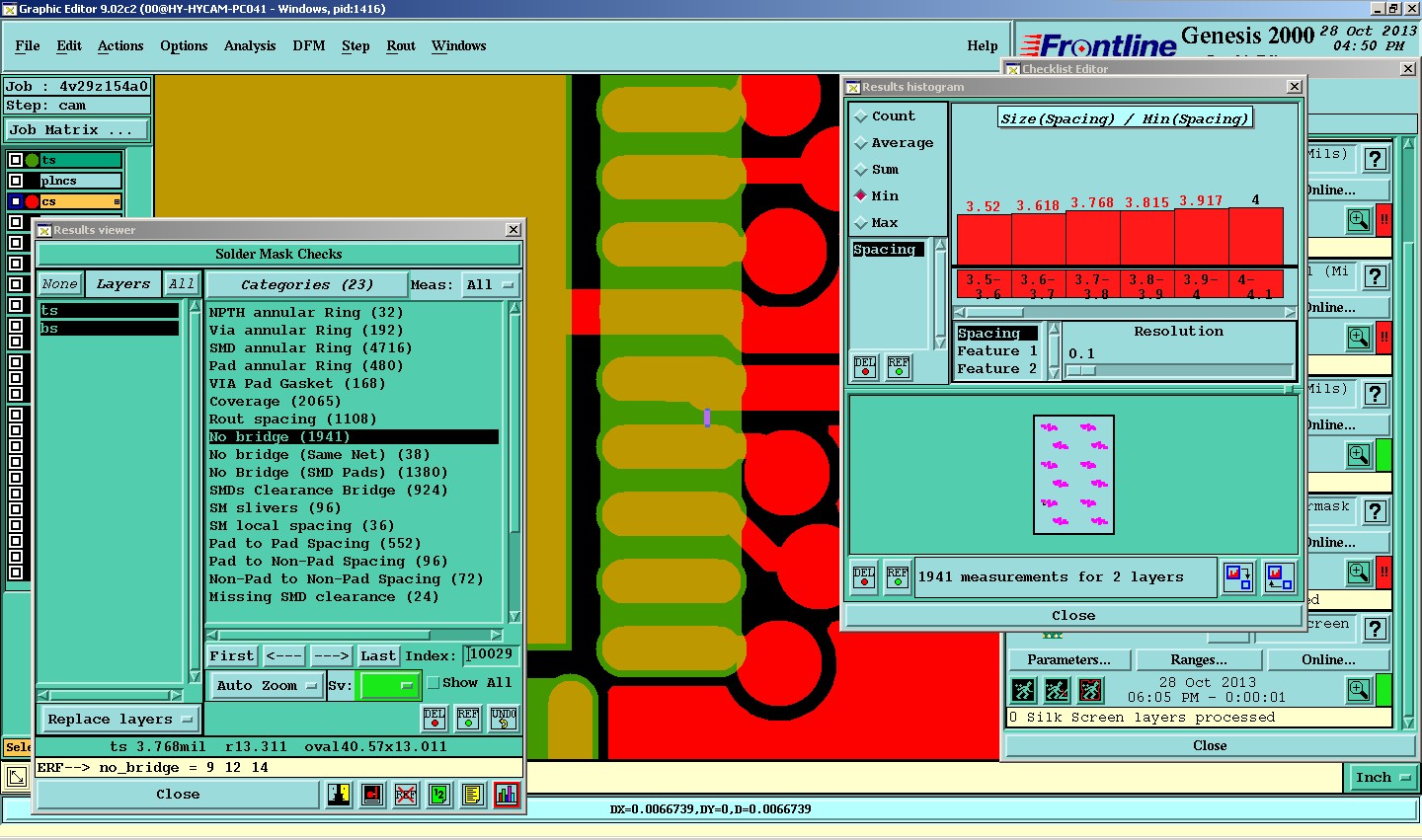Screen dimensions: 1422x840
Task: Select the Count radio button
Action: point(861,116)
